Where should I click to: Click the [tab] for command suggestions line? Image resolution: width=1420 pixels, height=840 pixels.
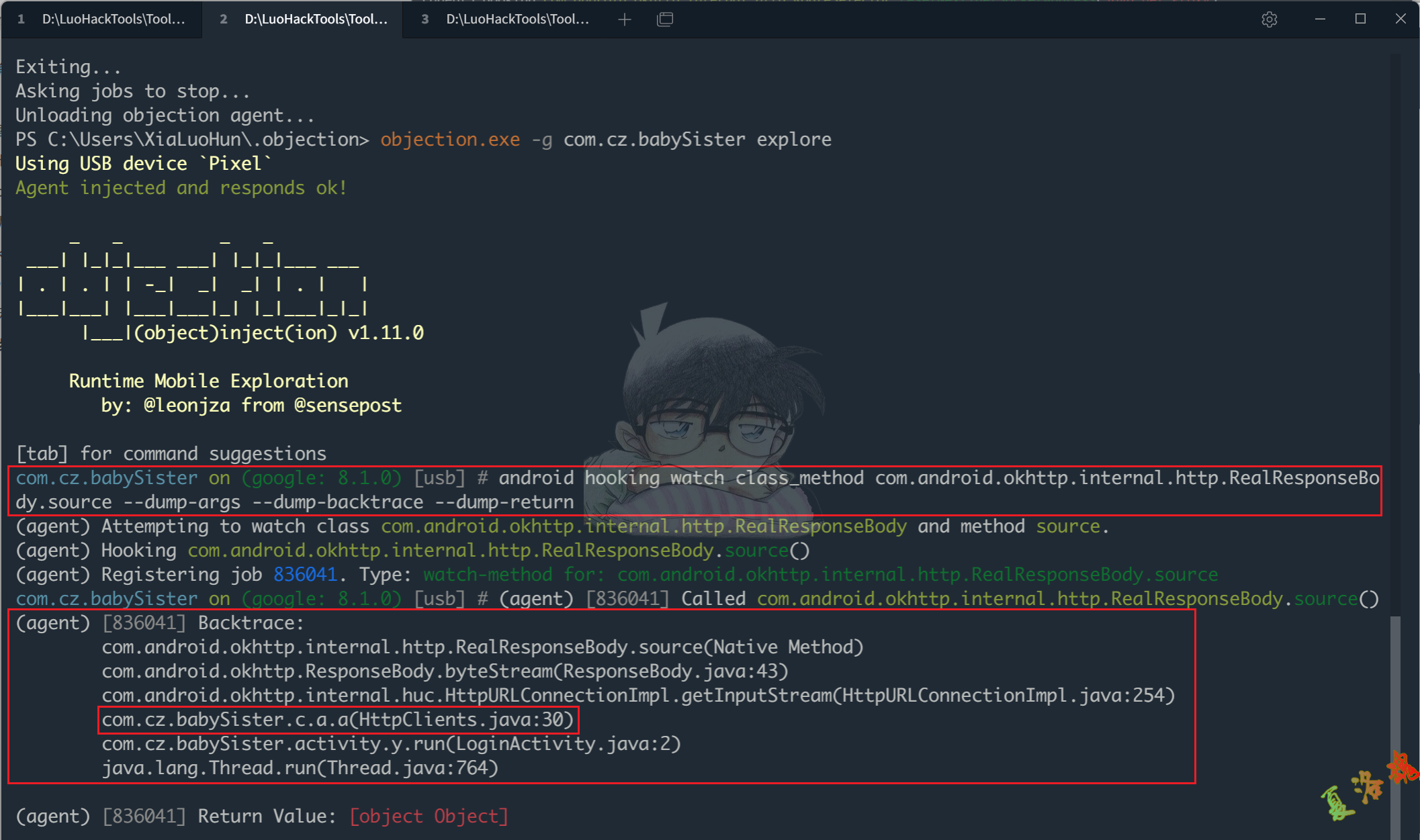[171, 453]
